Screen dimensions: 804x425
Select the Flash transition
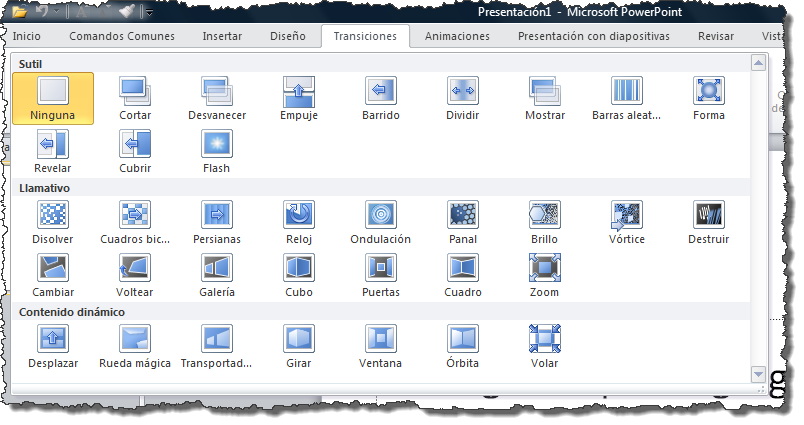point(217,151)
